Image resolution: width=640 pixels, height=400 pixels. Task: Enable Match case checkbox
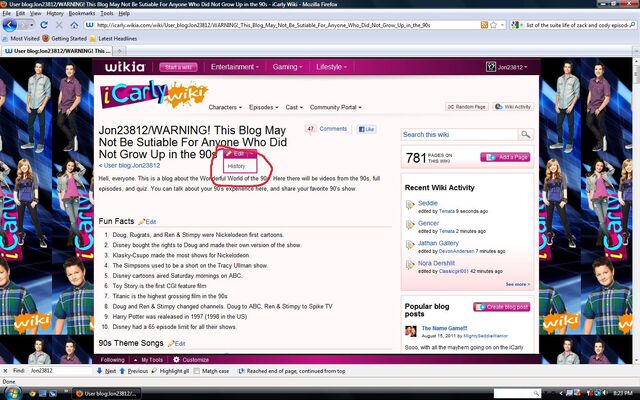tap(197, 371)
